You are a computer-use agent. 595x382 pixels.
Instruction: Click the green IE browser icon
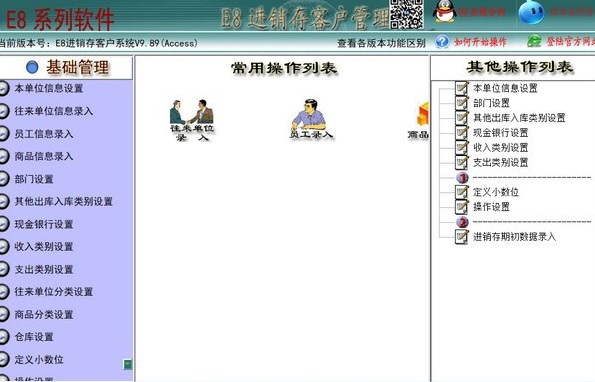534,41
